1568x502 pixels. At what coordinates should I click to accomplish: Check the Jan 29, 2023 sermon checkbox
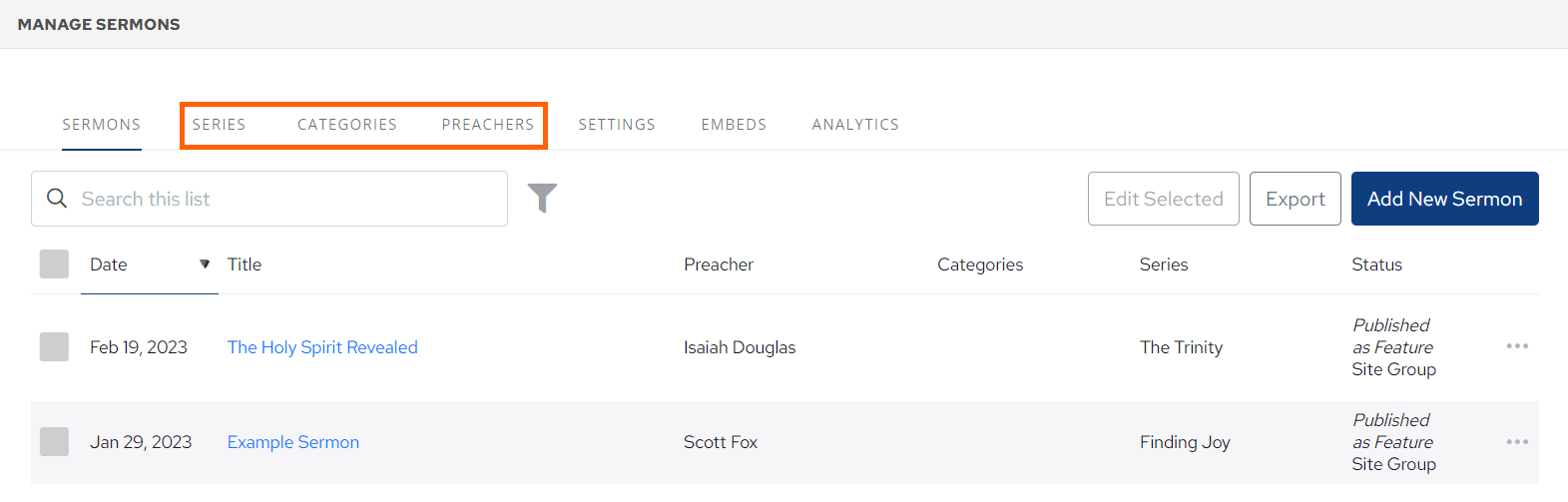(54, 442)
